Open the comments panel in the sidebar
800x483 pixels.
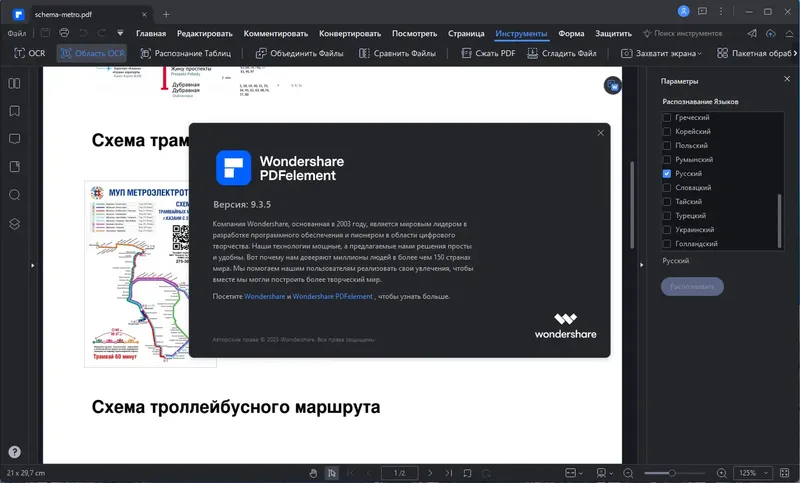point(14,139)
